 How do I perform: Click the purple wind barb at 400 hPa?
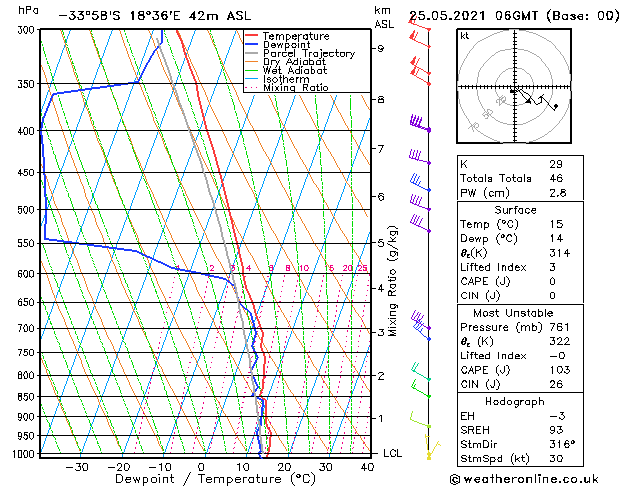tap(420, 123)
